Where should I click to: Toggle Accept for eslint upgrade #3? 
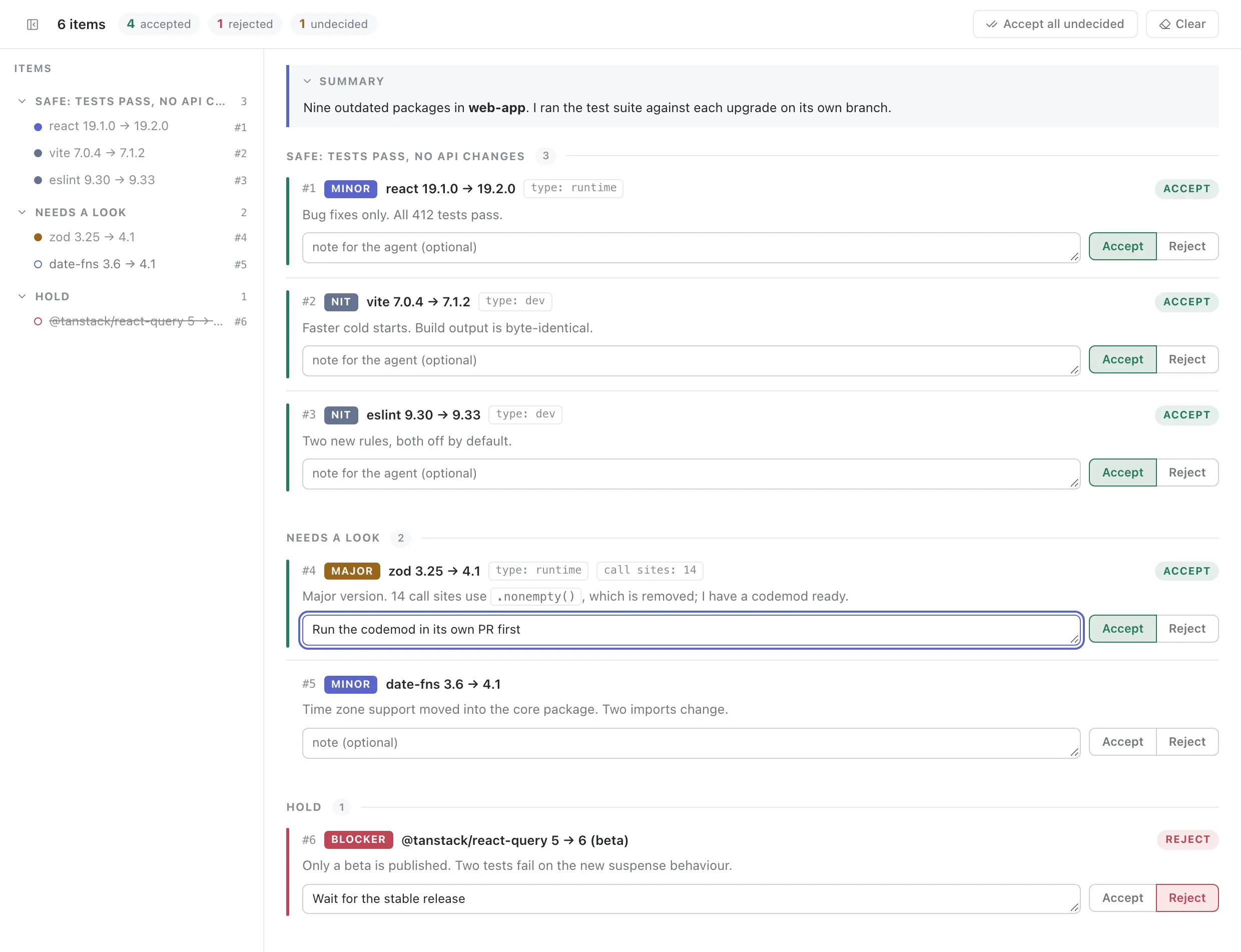click(1122, 472)
